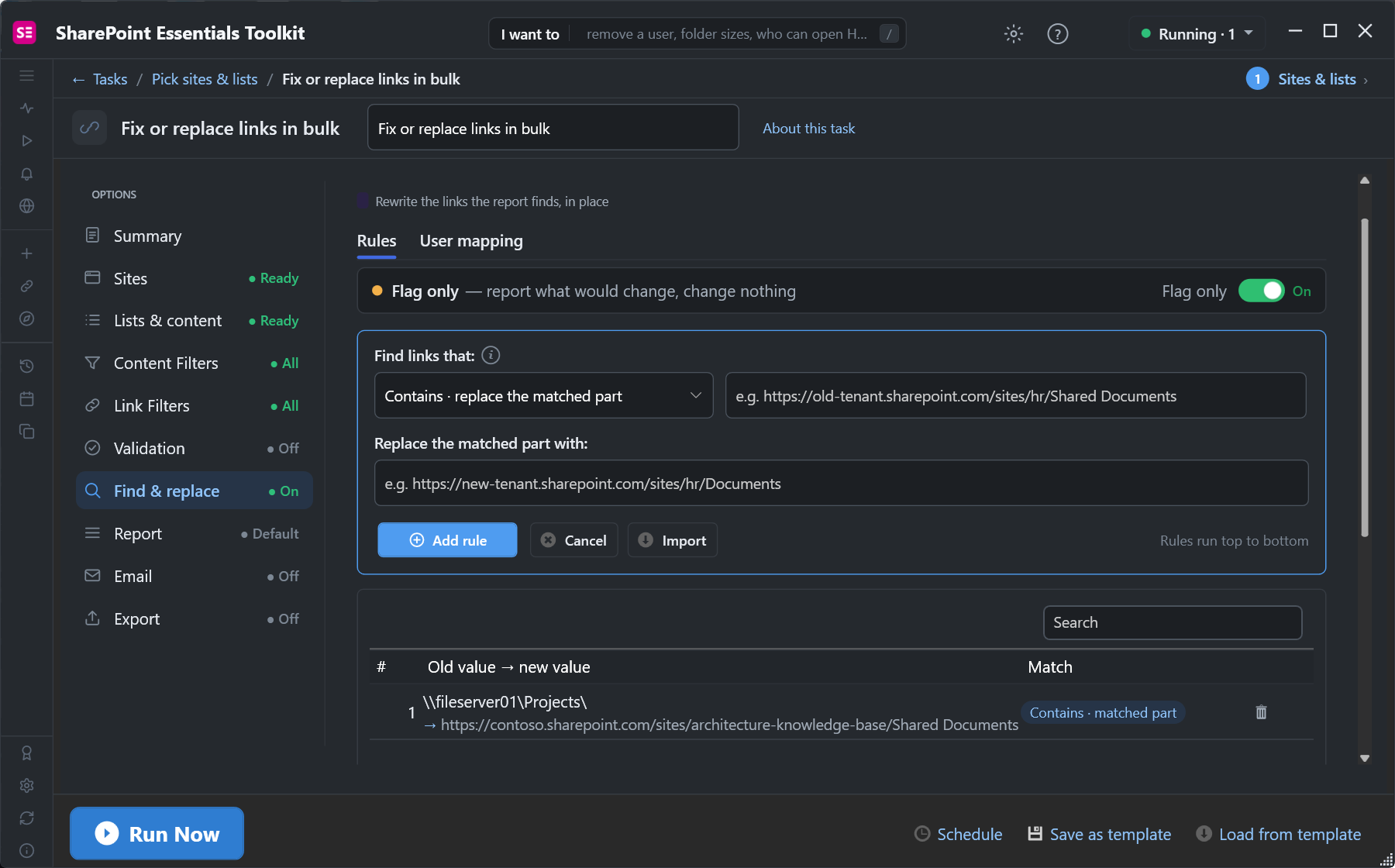This screenshot has width=1395, height=868.
Task: Expand the Running · 1 status dropdown
Action: click(x=1197, y=34)
